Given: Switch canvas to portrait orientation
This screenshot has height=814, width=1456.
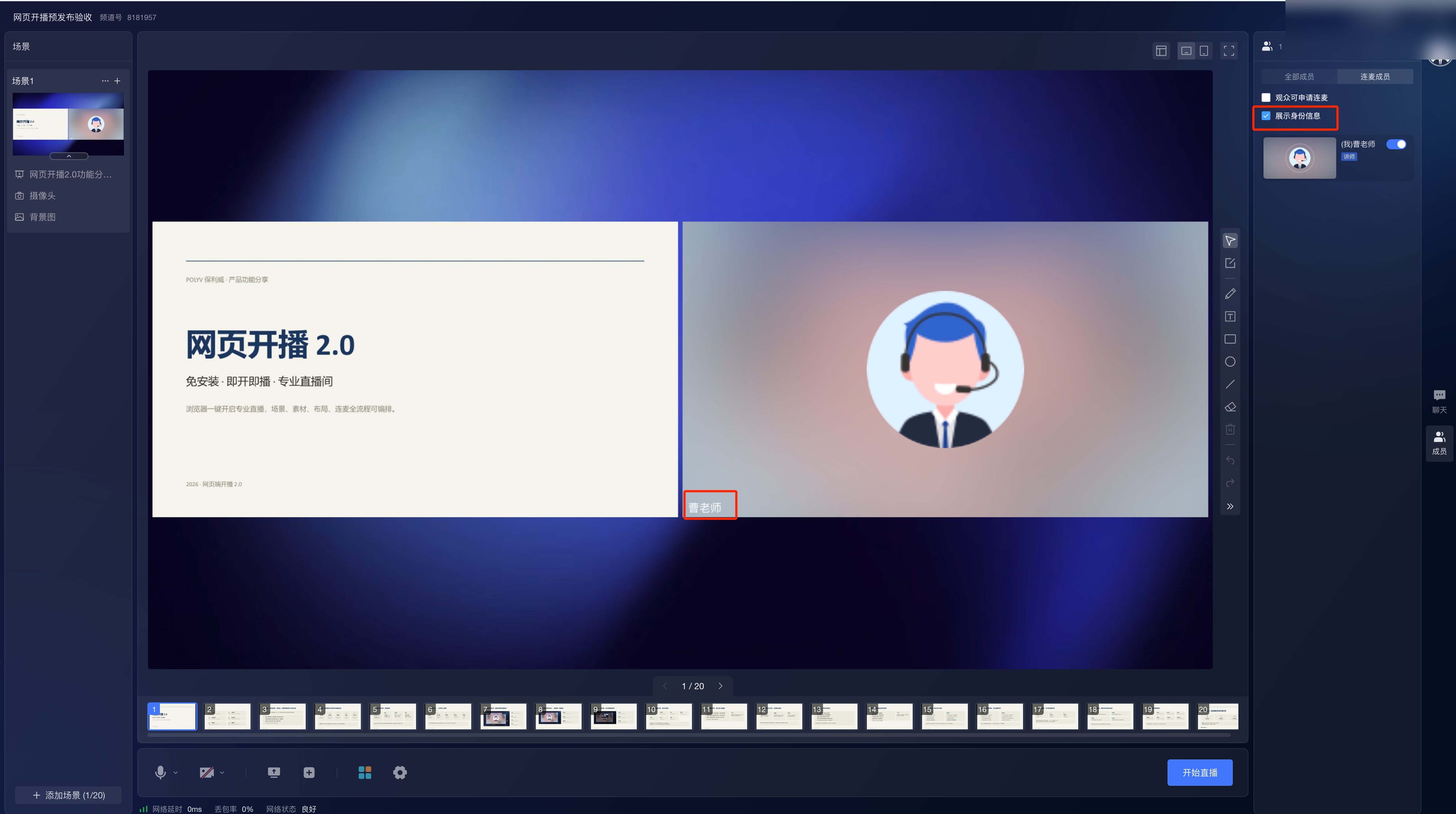Looking at the screenshot, I should (x=1204, y=51).
